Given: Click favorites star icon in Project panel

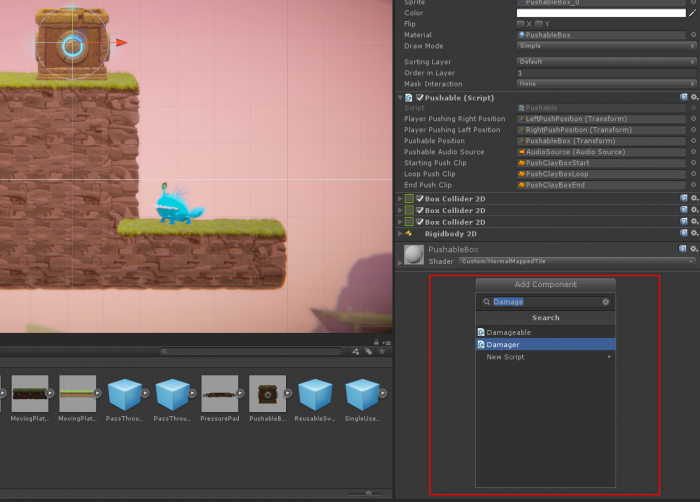Looking at the screenshot, I should (382, 351).
